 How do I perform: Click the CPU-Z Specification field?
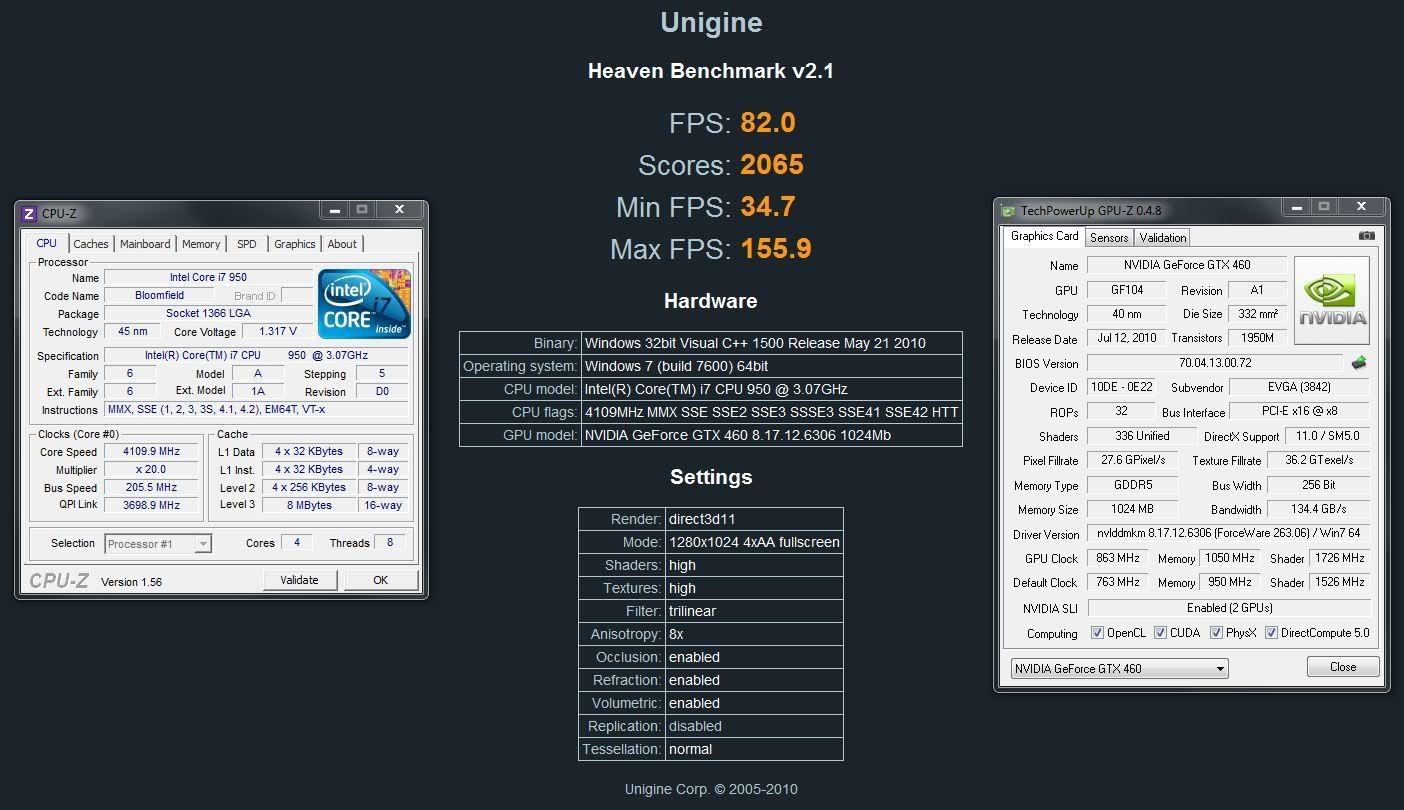click(256, 355)
